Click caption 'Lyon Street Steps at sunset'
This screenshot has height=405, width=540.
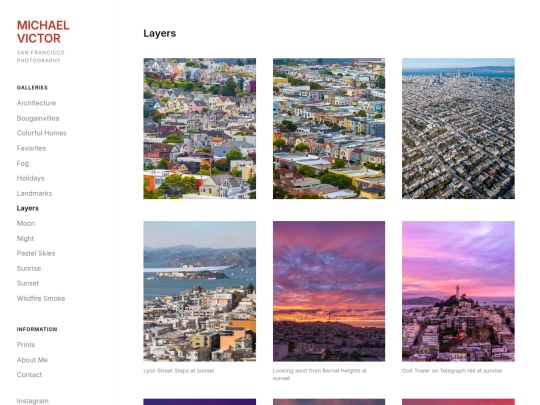pyautogui.click(x=179, y=371)
